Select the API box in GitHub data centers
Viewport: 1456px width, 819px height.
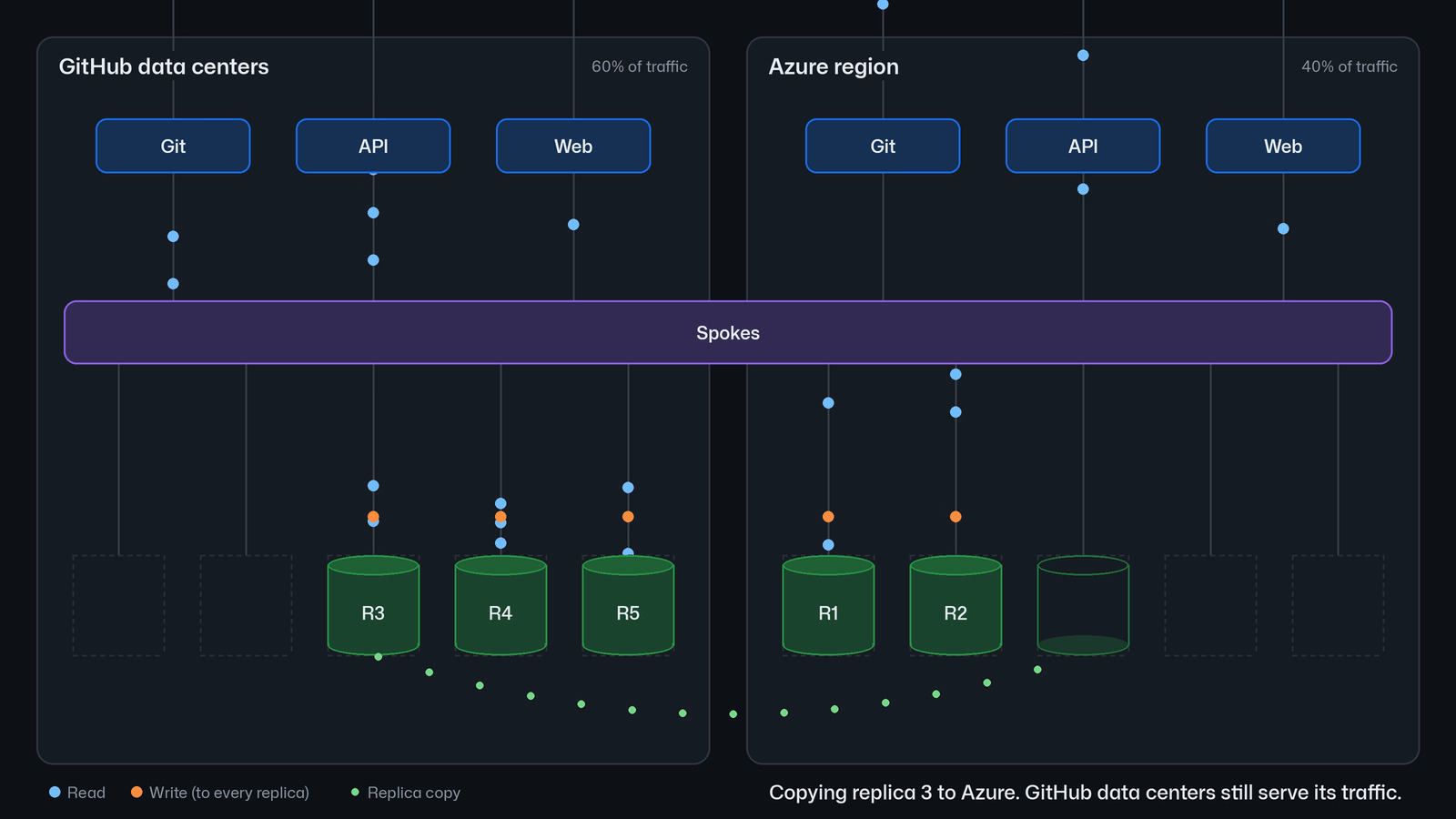point(373,146)
